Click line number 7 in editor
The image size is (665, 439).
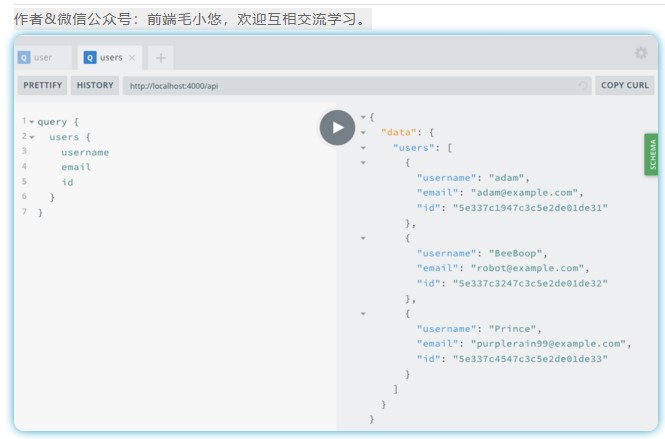pos(24,212)
